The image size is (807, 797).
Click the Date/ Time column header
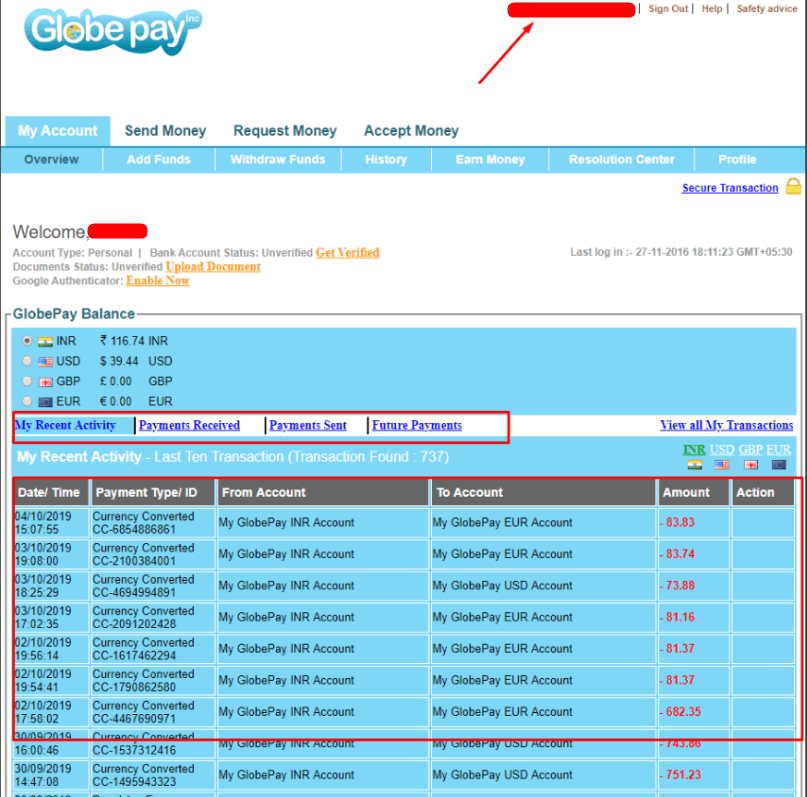point(51,492)
